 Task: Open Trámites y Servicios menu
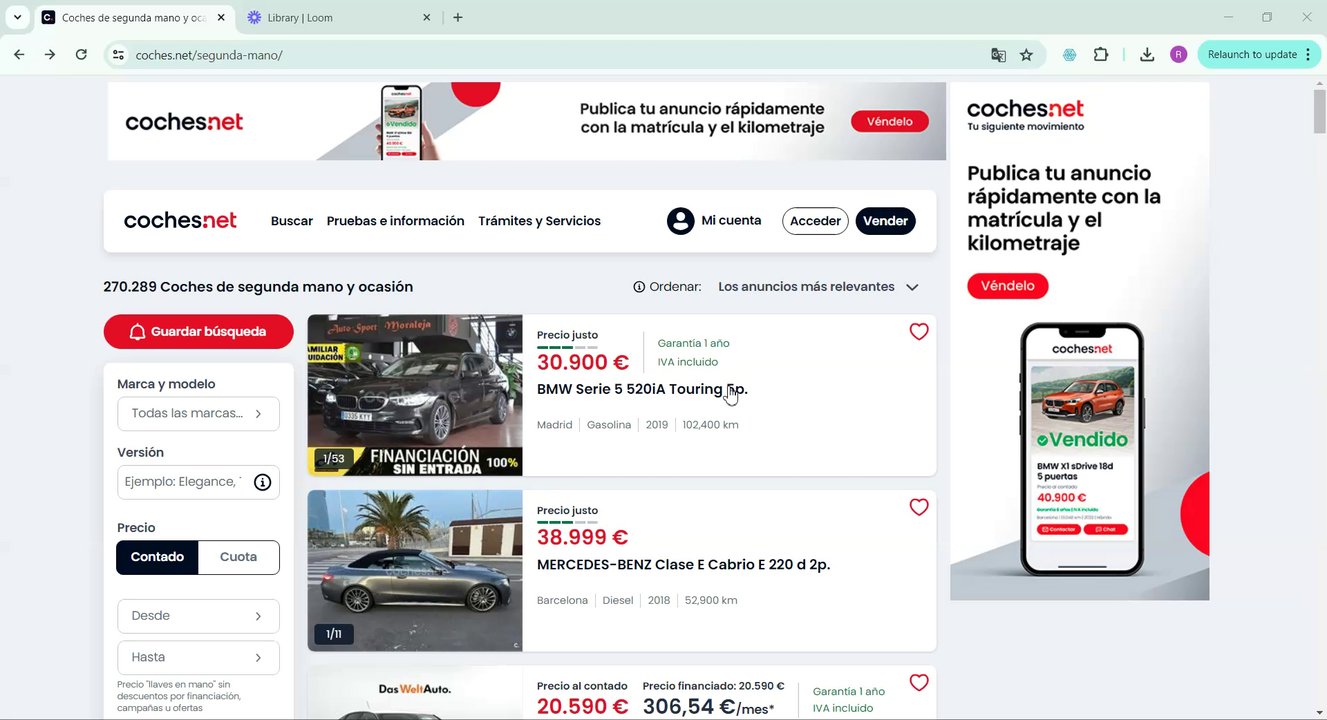(539, 221)
